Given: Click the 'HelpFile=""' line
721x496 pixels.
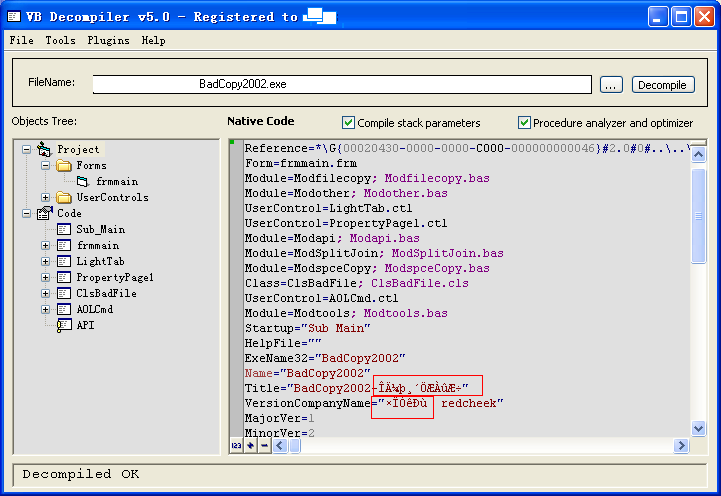Looking at the screenshot, I should pyautogui.click(x=283, y=343).
